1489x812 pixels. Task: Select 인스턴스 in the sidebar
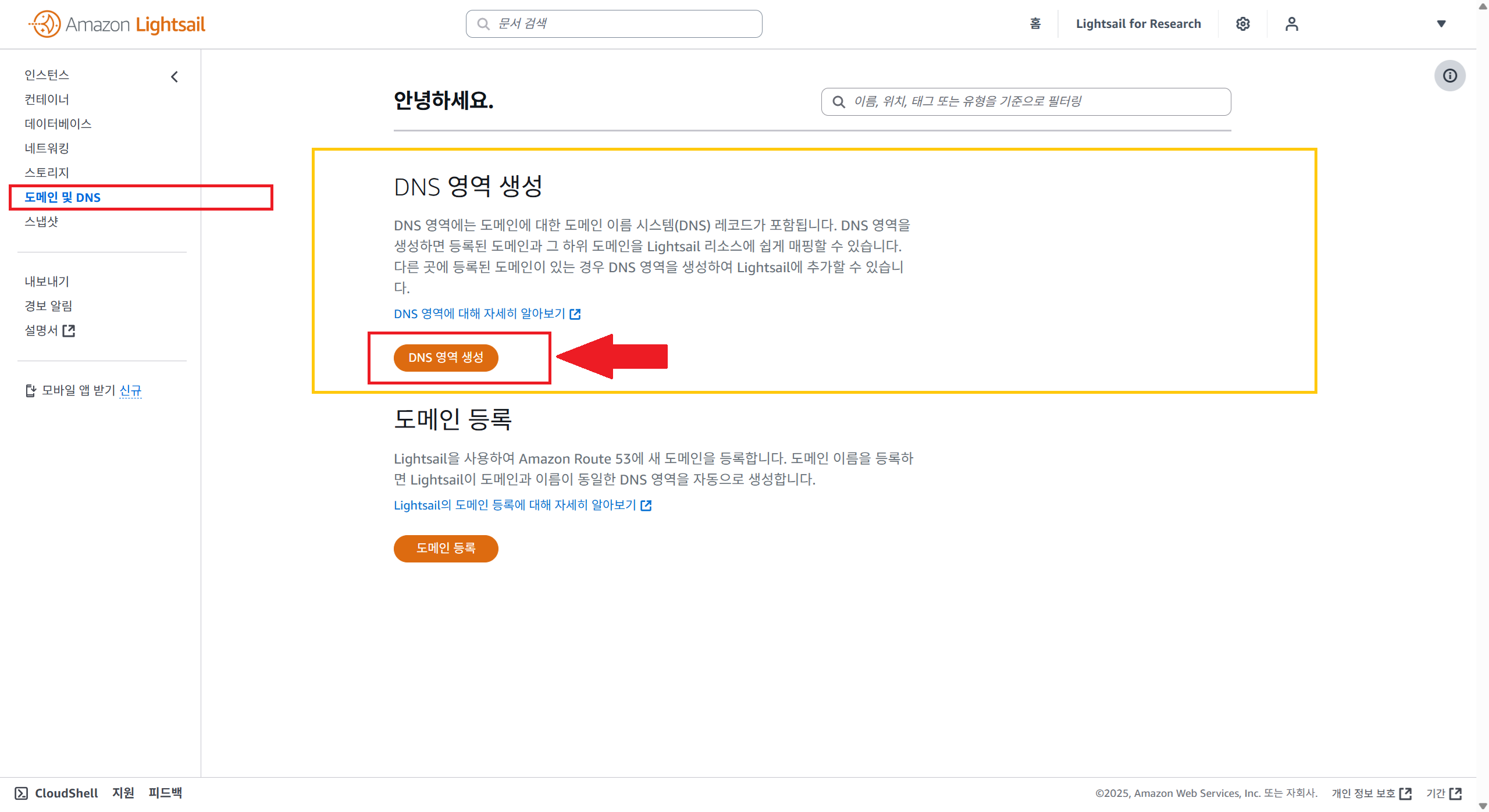pyautogui.click(x=47, y=75)
